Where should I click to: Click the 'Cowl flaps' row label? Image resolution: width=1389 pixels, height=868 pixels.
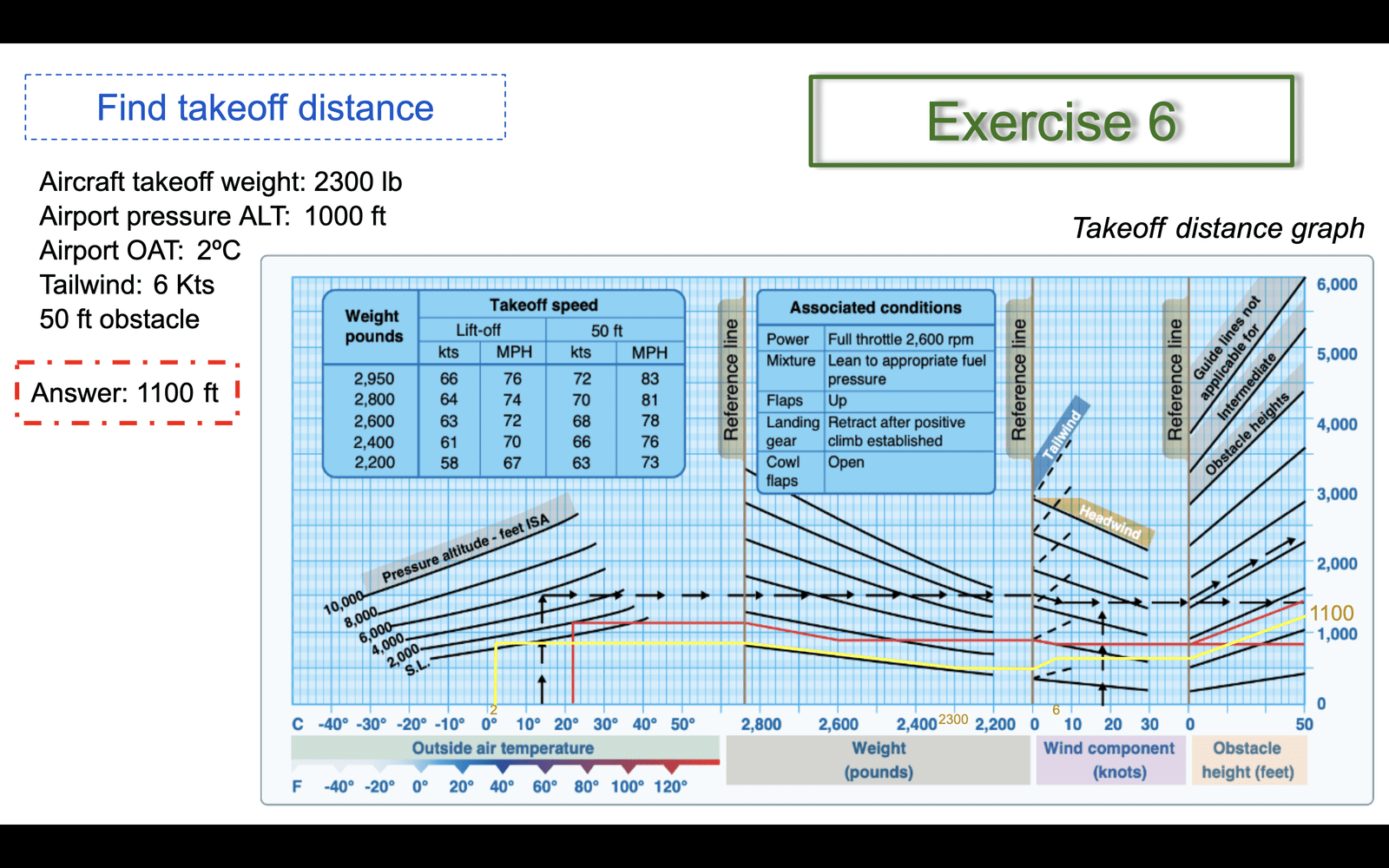click(783, 471)
